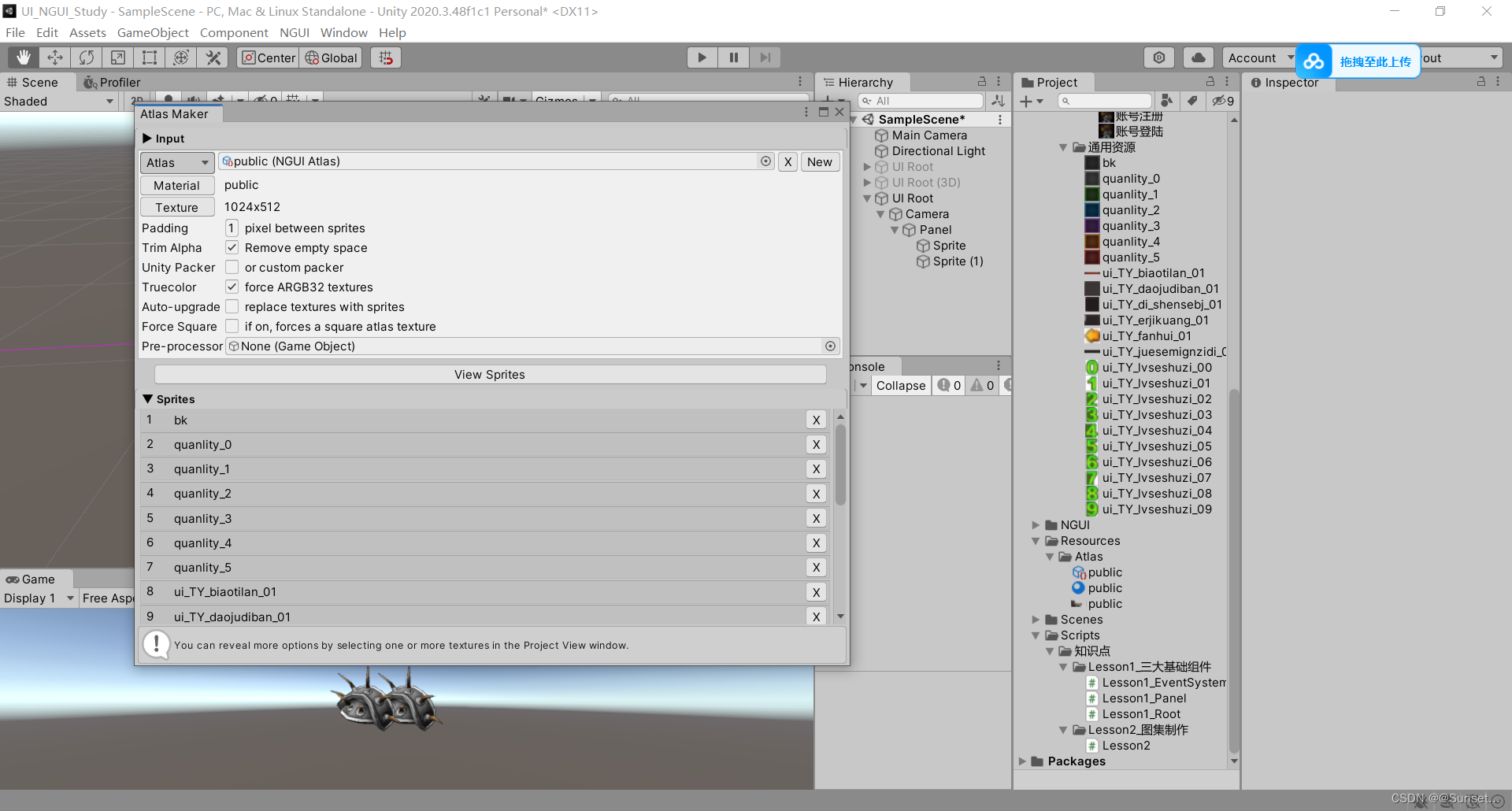This screenshot has width=1512, height=811.
Task: Collapse the Sprites section
Action: (147, 399)
